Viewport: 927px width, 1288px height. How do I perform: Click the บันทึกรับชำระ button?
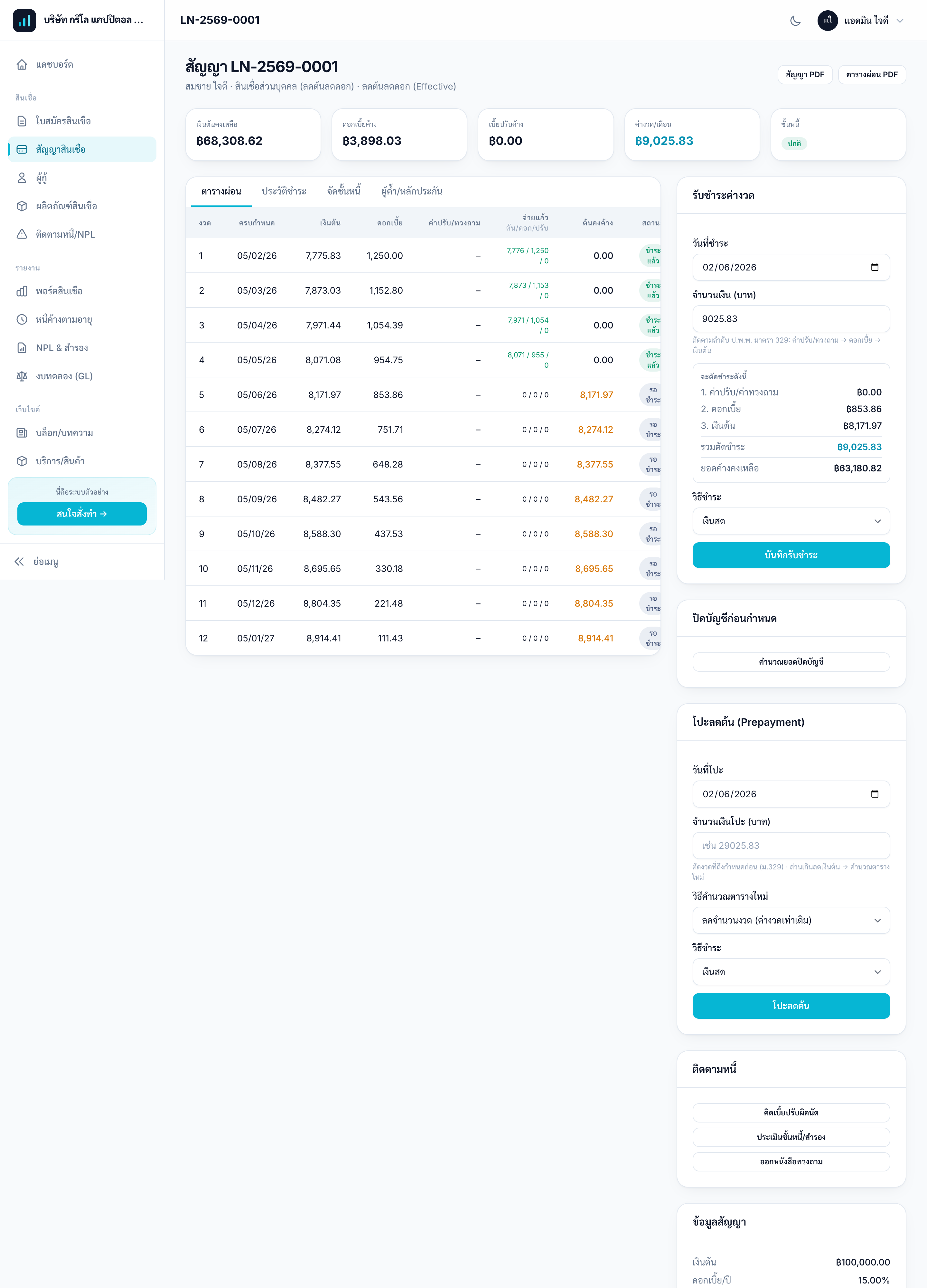[791, 555]
